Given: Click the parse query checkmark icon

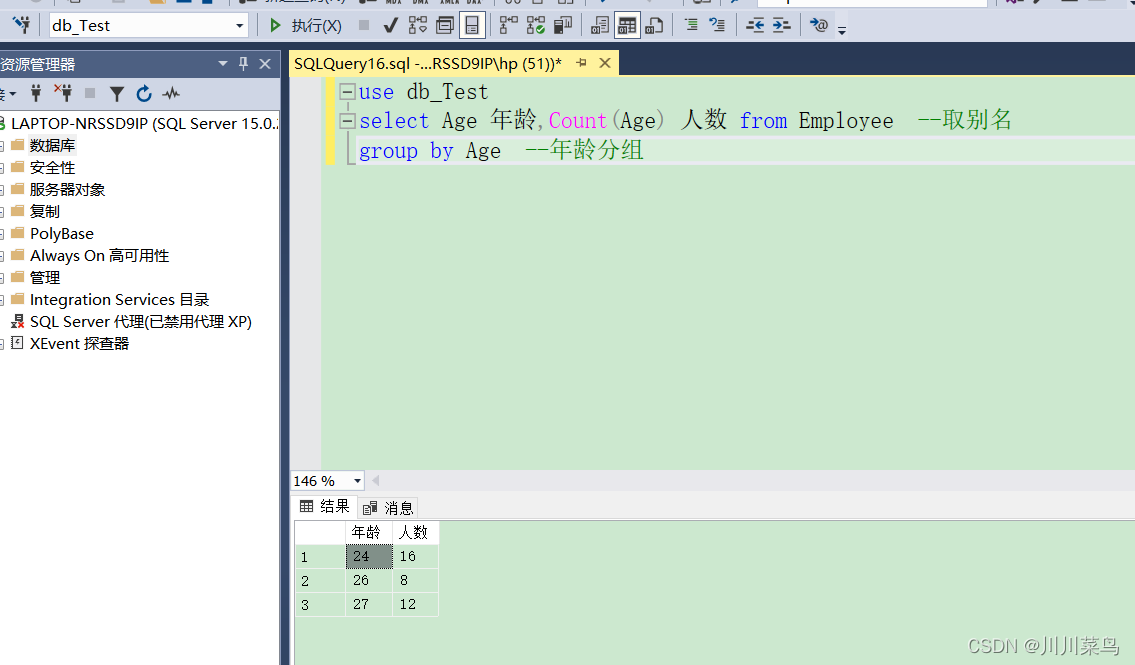Looking at the screenshot, I should tap(390, 26).
